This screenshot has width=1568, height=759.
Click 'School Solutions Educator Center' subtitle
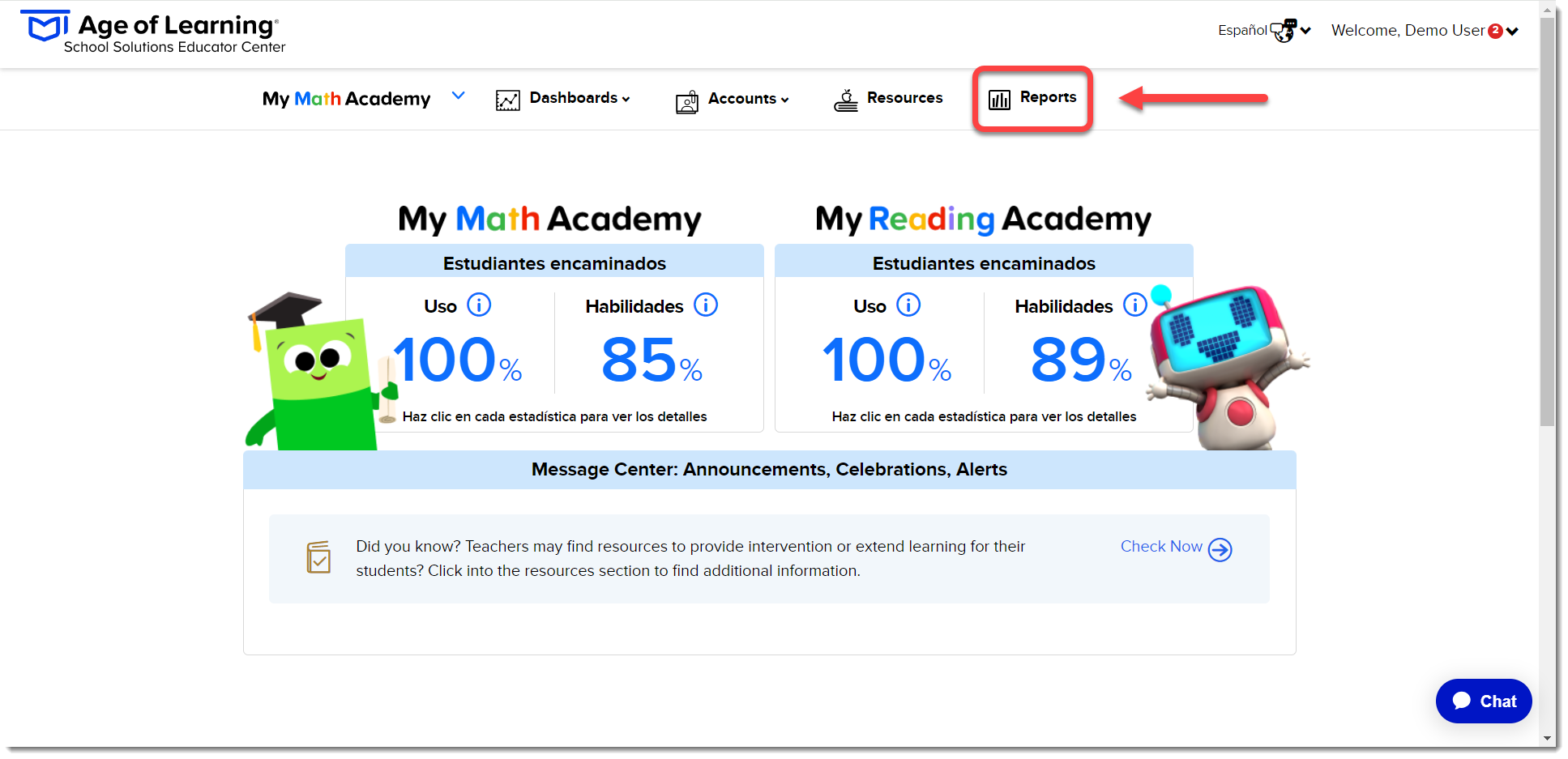(174, 47)
